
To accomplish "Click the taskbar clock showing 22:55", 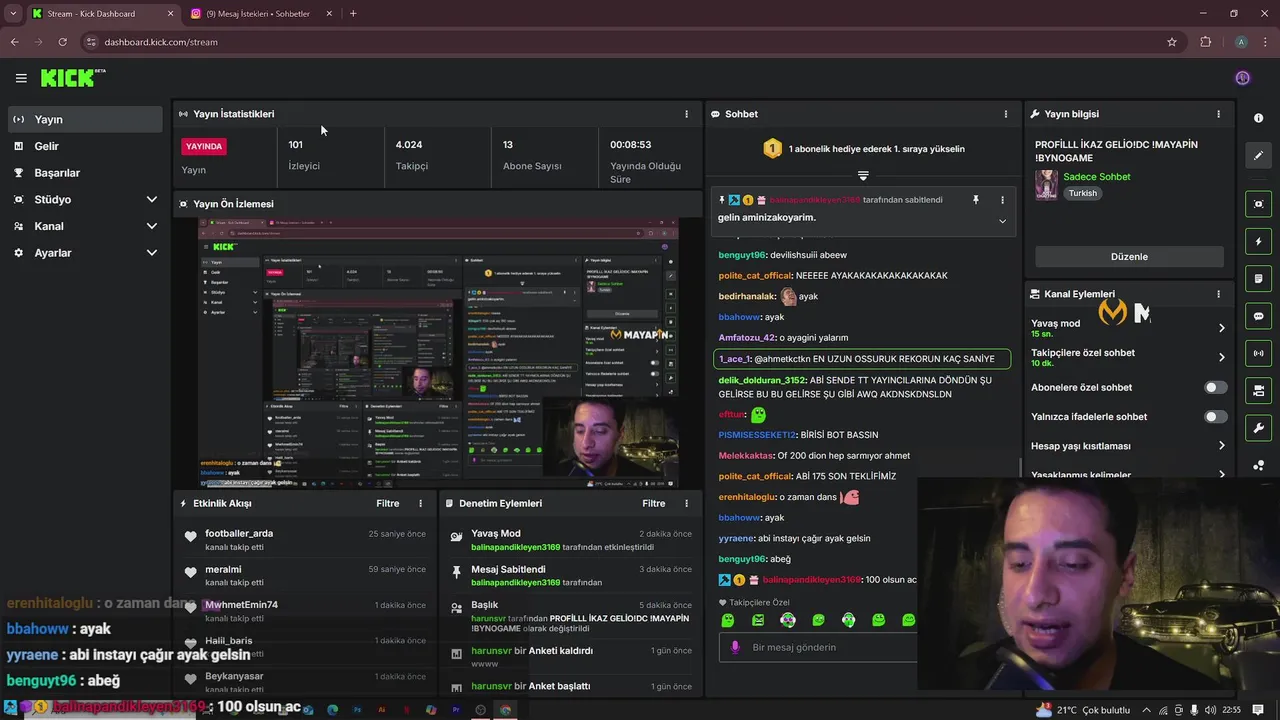I will pos(1231,710).
